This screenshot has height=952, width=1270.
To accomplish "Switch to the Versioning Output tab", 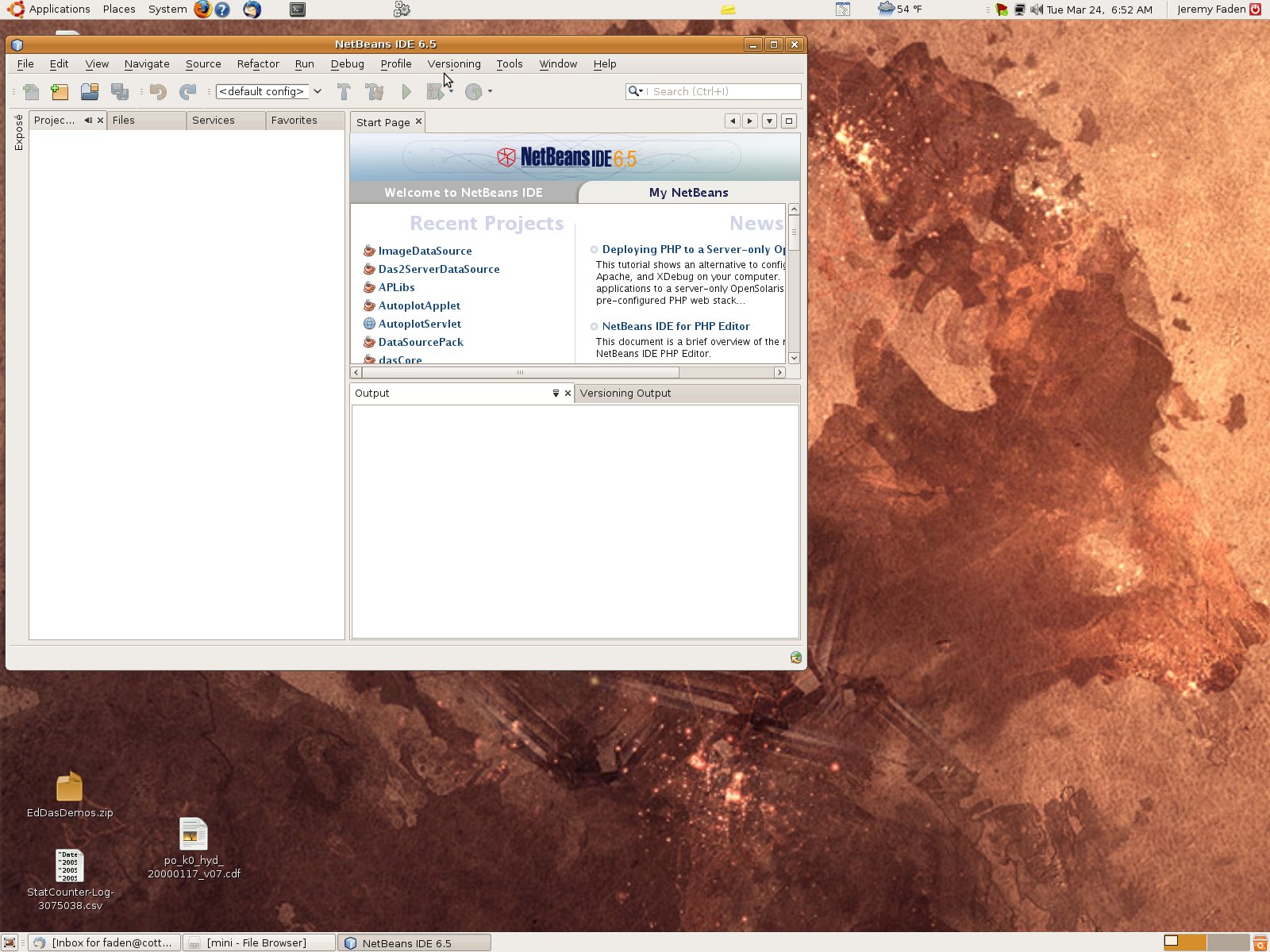I will tap(625, 393).
